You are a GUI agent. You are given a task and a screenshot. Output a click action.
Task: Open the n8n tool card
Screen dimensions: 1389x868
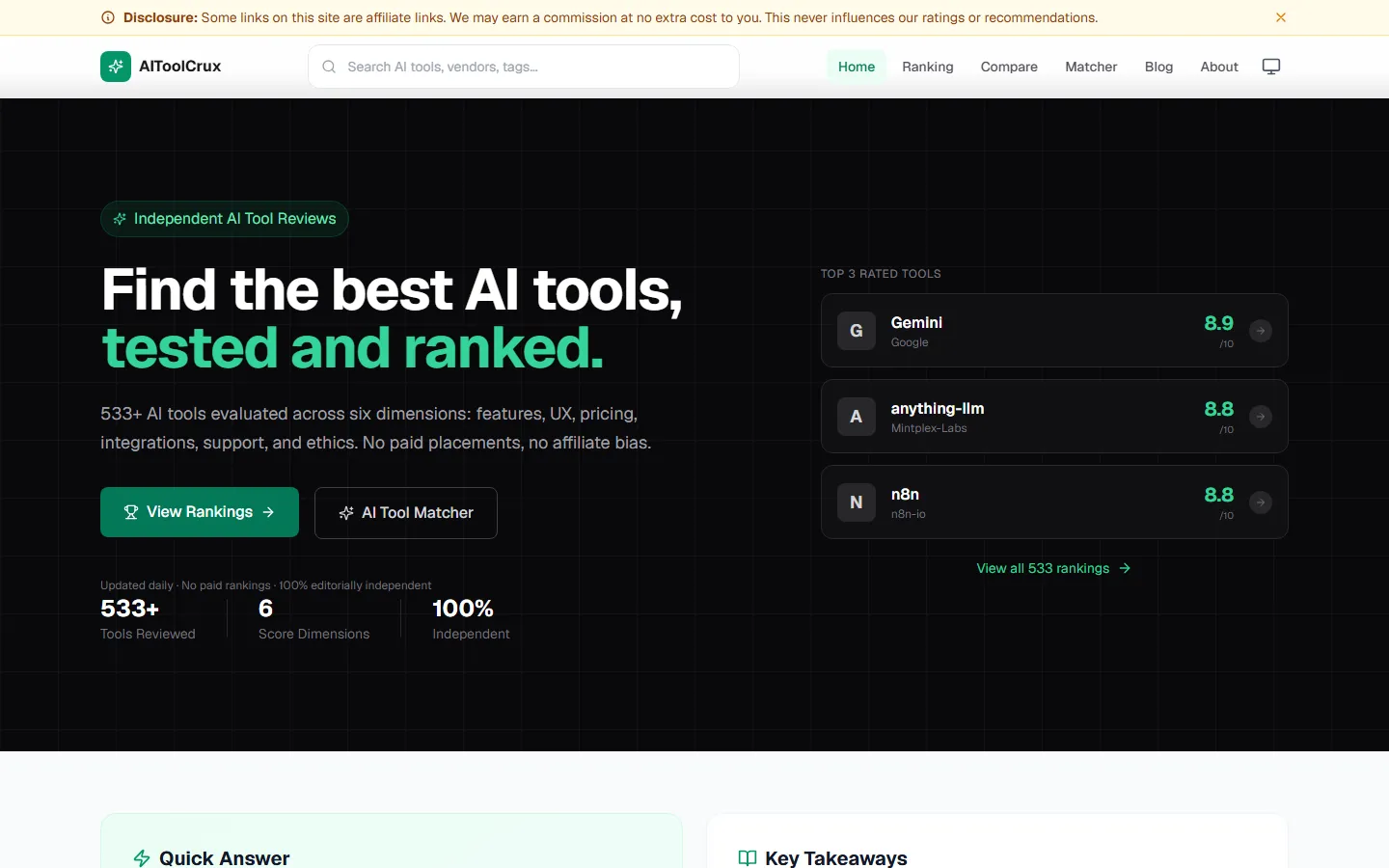(1054, 502)
